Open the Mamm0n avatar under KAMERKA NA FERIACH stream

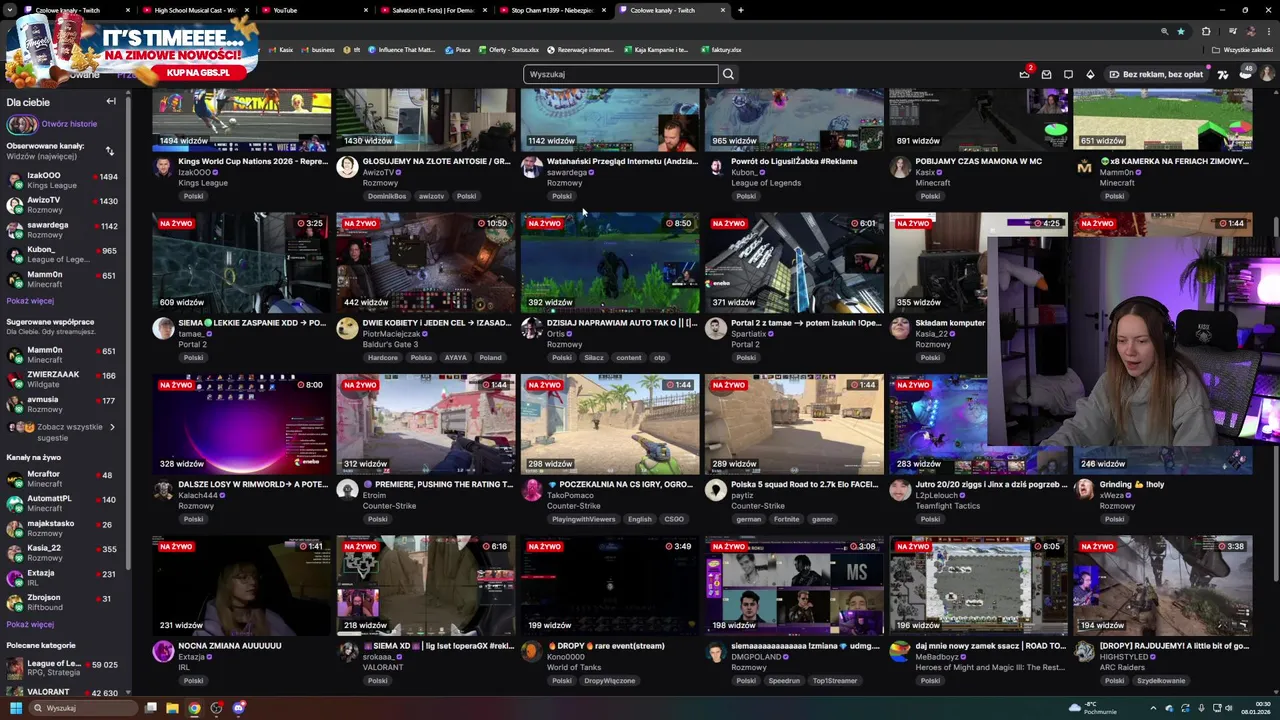[x=1084, y=167]
